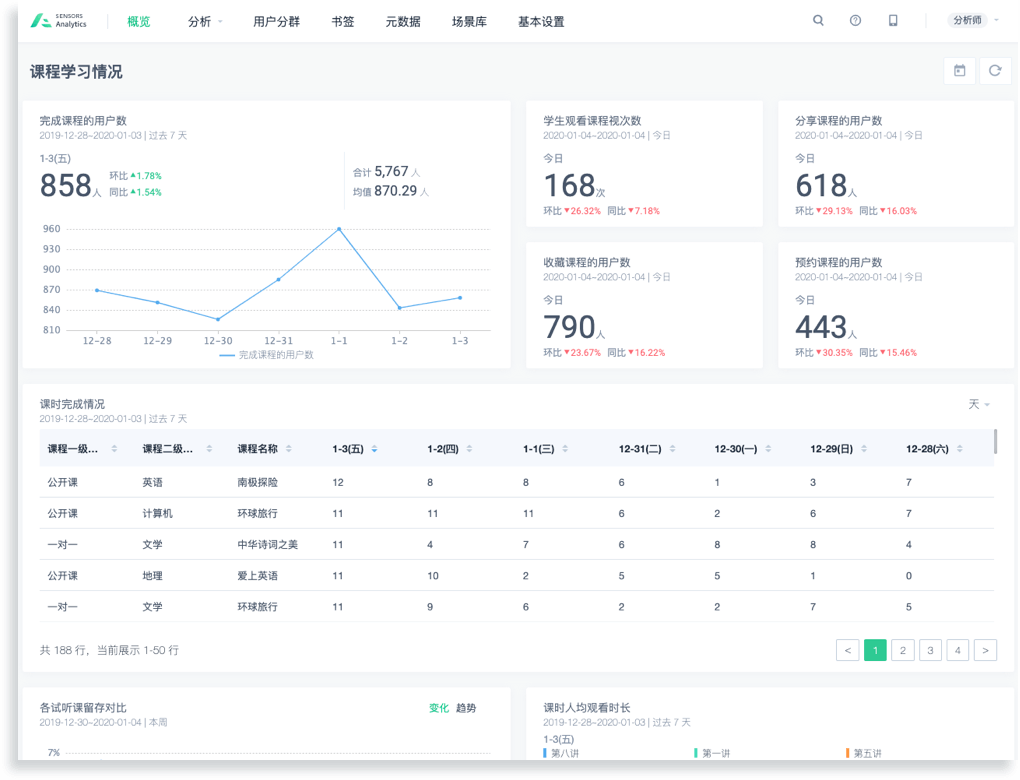Open the 分析师 account dropdown
Screen dimensions: 1020x780
click(974, 20)
